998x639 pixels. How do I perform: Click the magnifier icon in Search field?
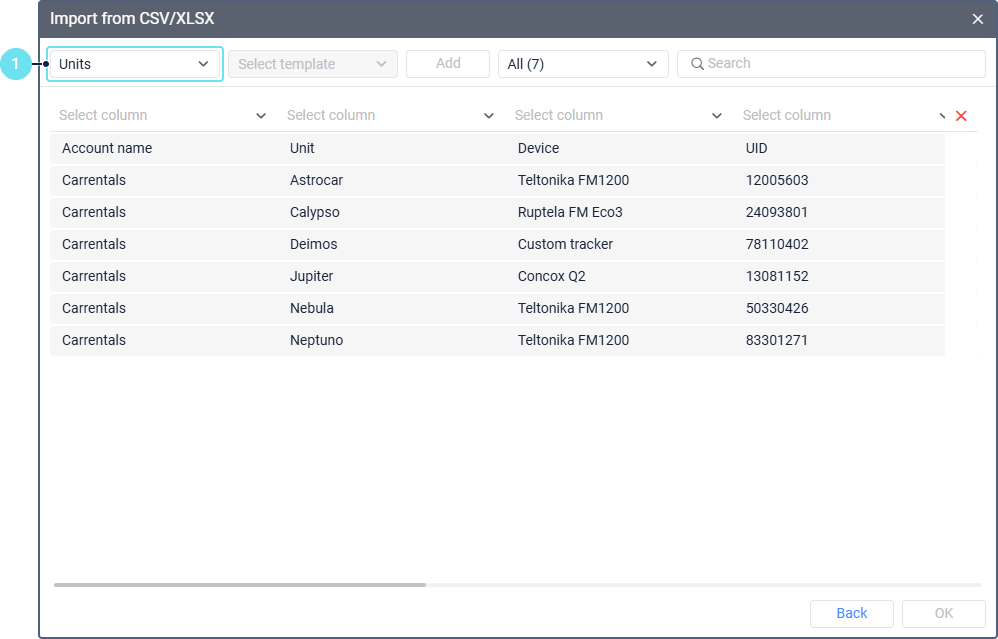point(697,64)
